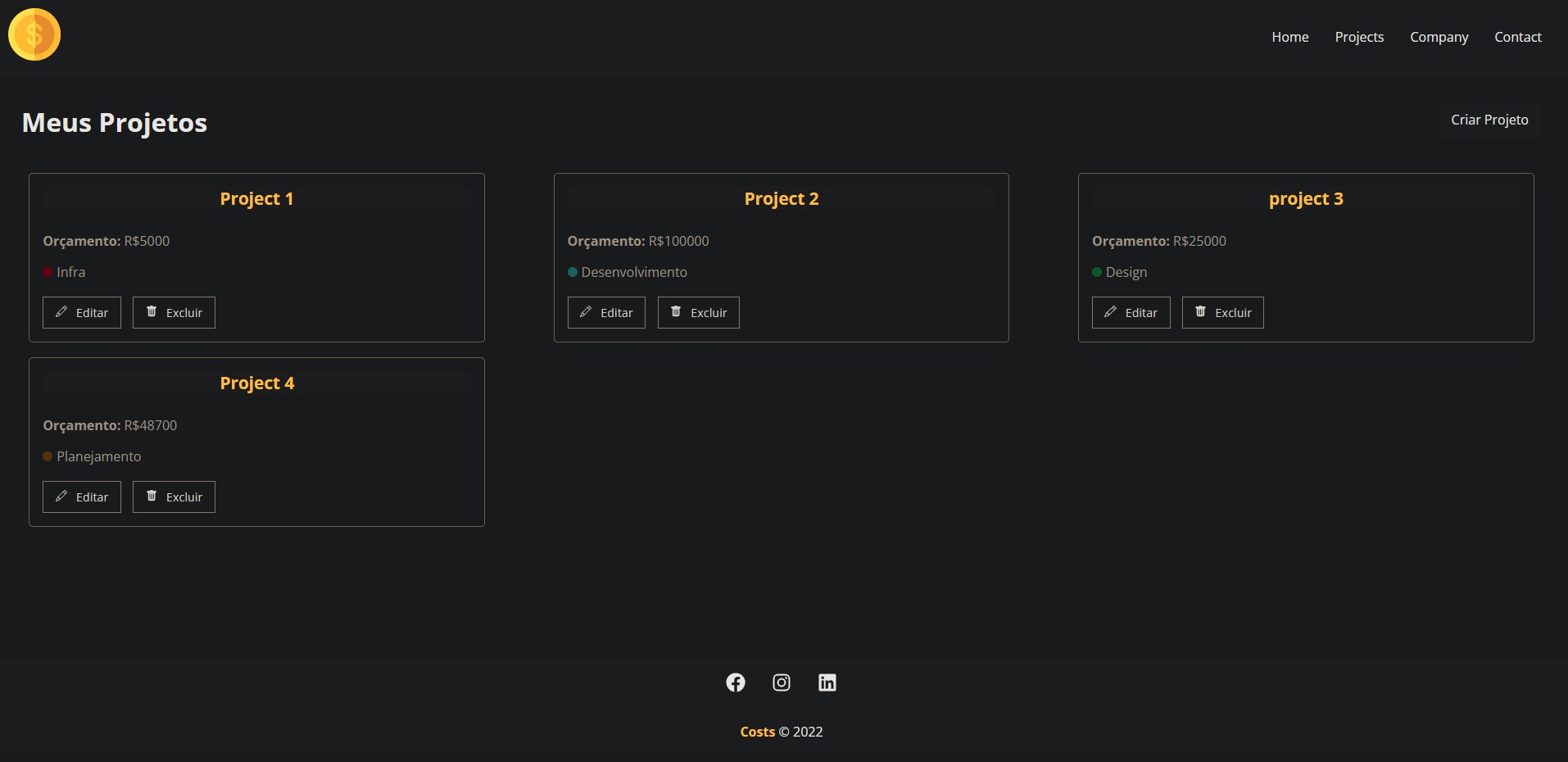Click red Infra category dot

48,272
